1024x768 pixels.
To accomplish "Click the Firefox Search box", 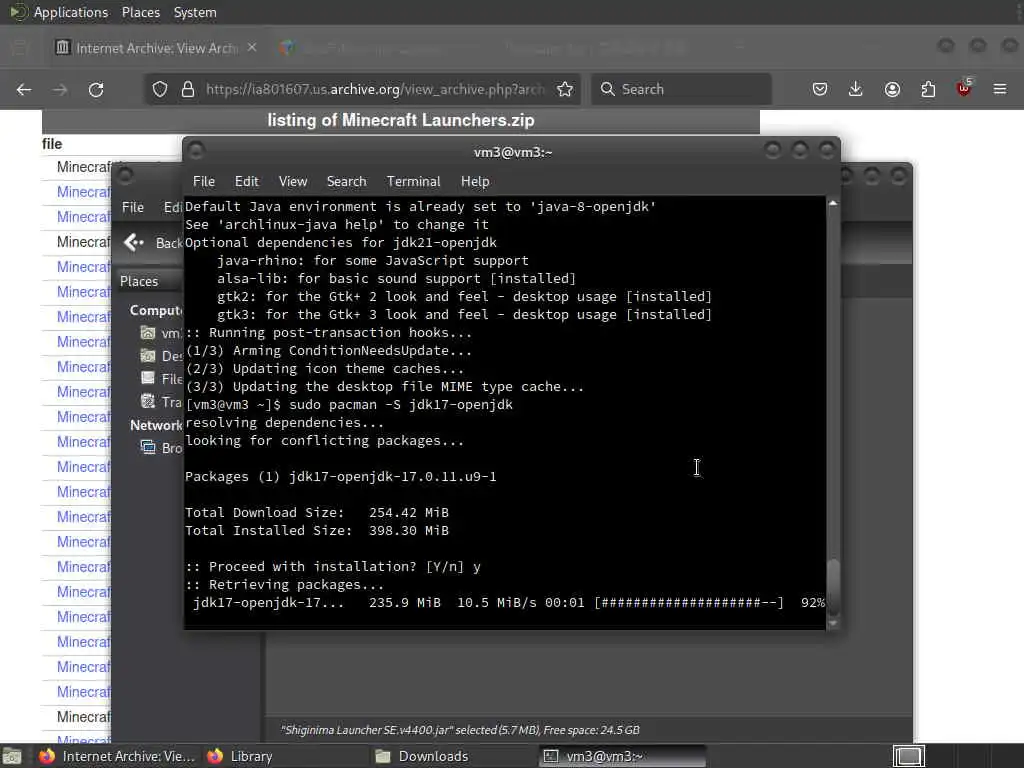I will pyautogui.click(x=681, y=89).
